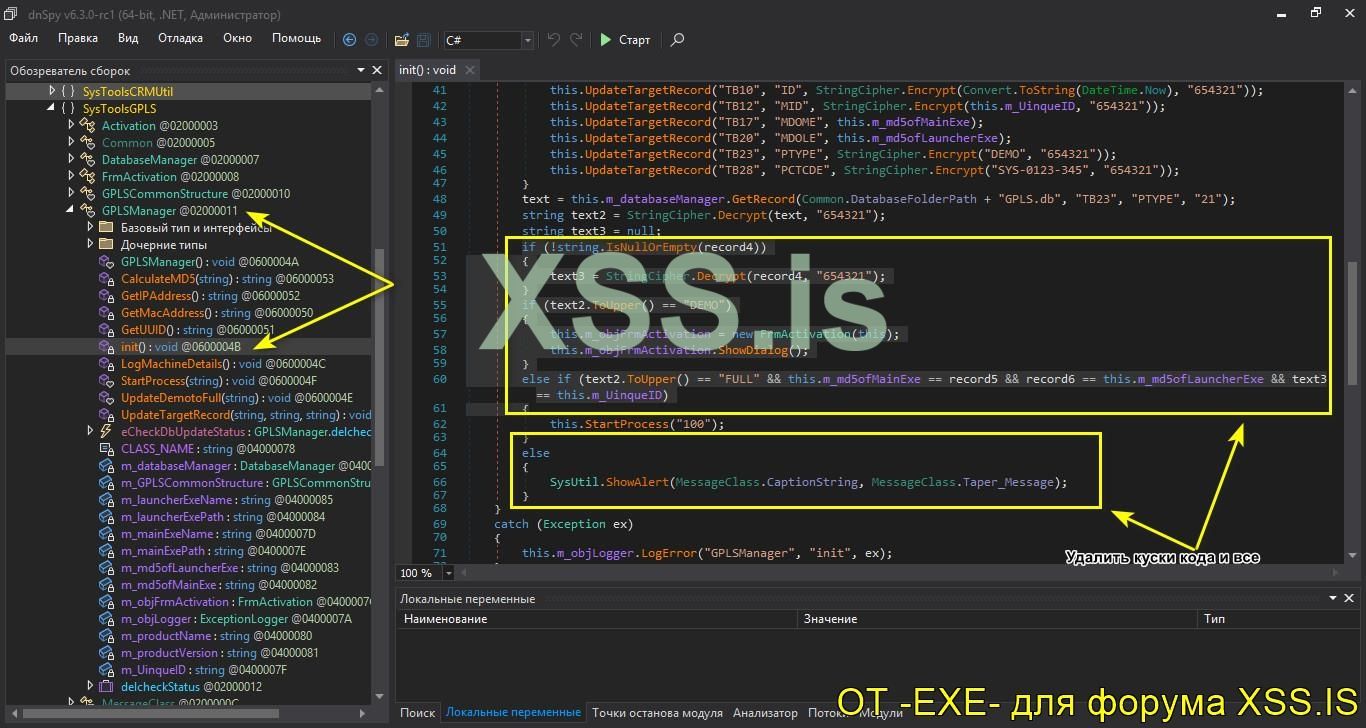This screenshot has height=728, width=1366.
Task: Open an assembly via the folder icon
Action: click(x=402, y=40)
